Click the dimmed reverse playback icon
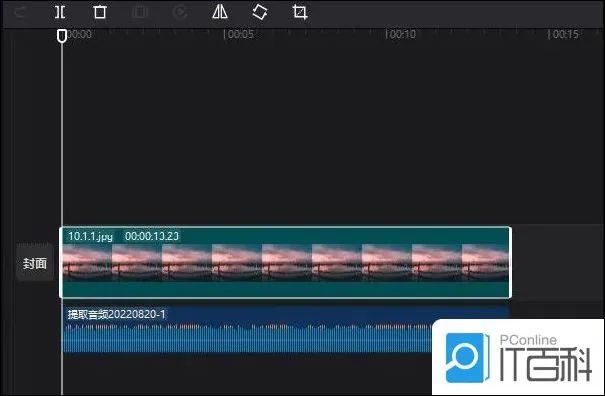The width and height of the screenshot is (605, 396). [180, 12]
